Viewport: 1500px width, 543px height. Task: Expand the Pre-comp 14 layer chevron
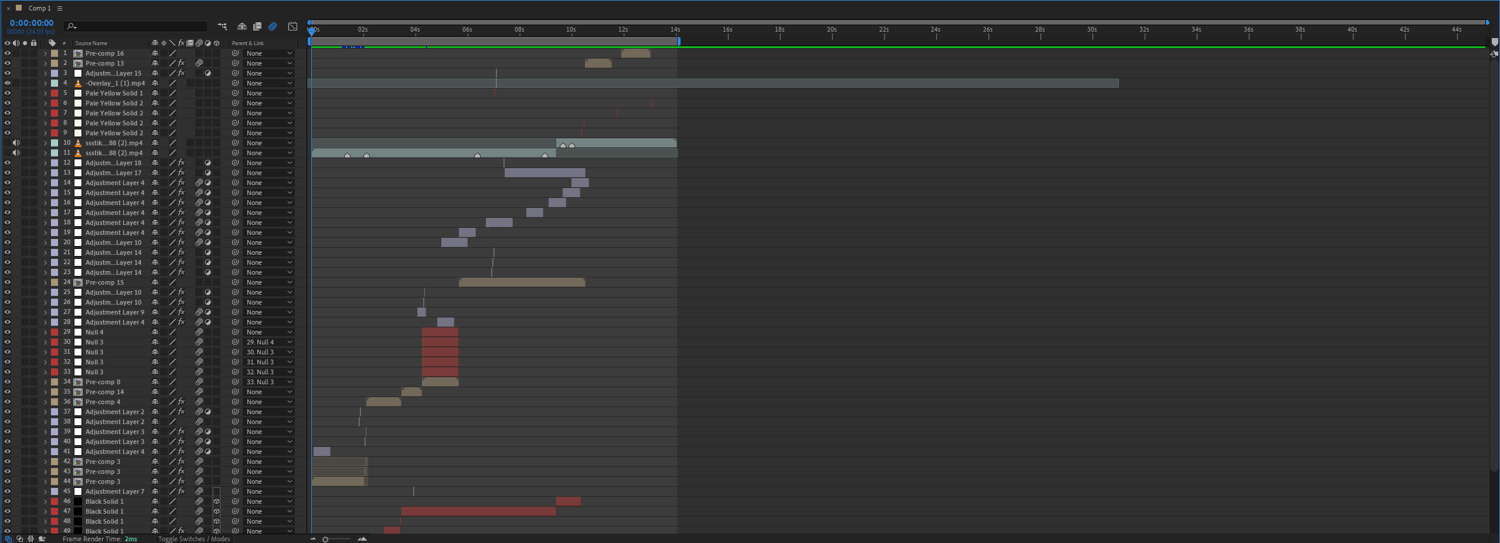(45, 392)
